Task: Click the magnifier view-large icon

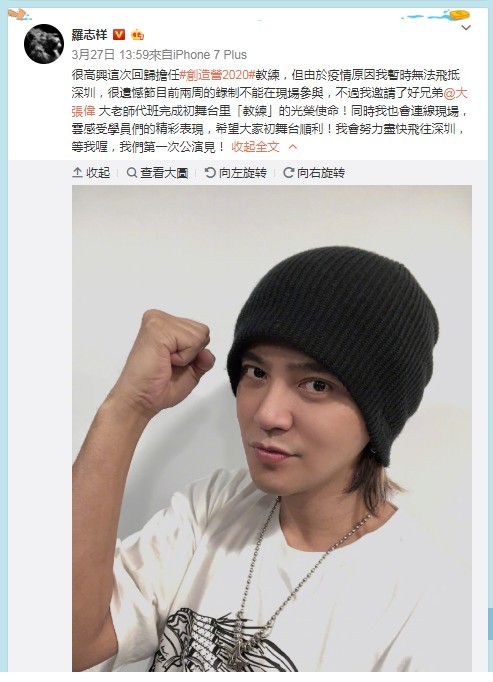Action: (x=131, y=173)
